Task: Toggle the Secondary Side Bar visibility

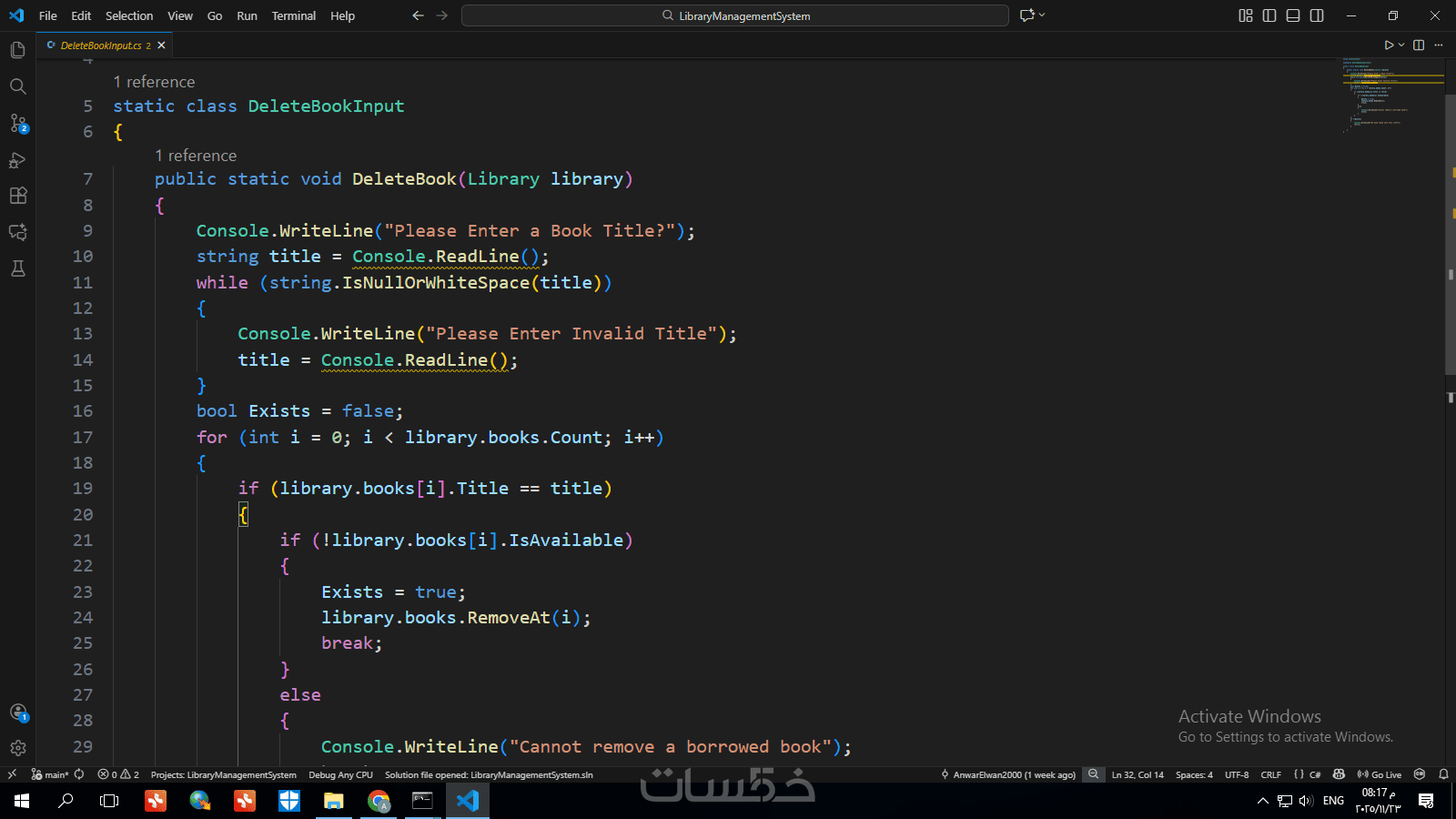Action: coord(1317,15)
